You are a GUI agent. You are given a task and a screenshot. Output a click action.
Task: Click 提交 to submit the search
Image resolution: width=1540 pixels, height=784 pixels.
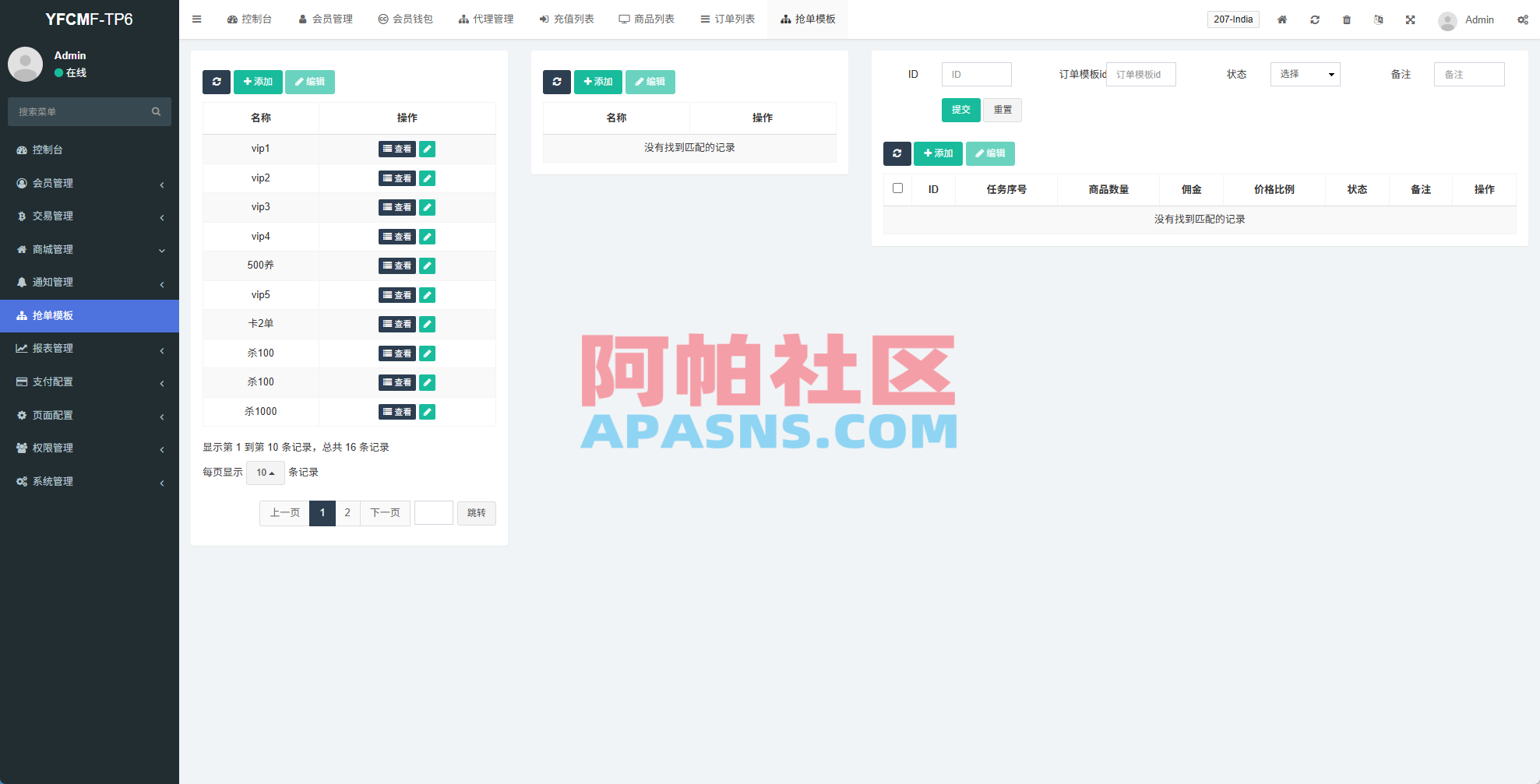pos(961,110)
